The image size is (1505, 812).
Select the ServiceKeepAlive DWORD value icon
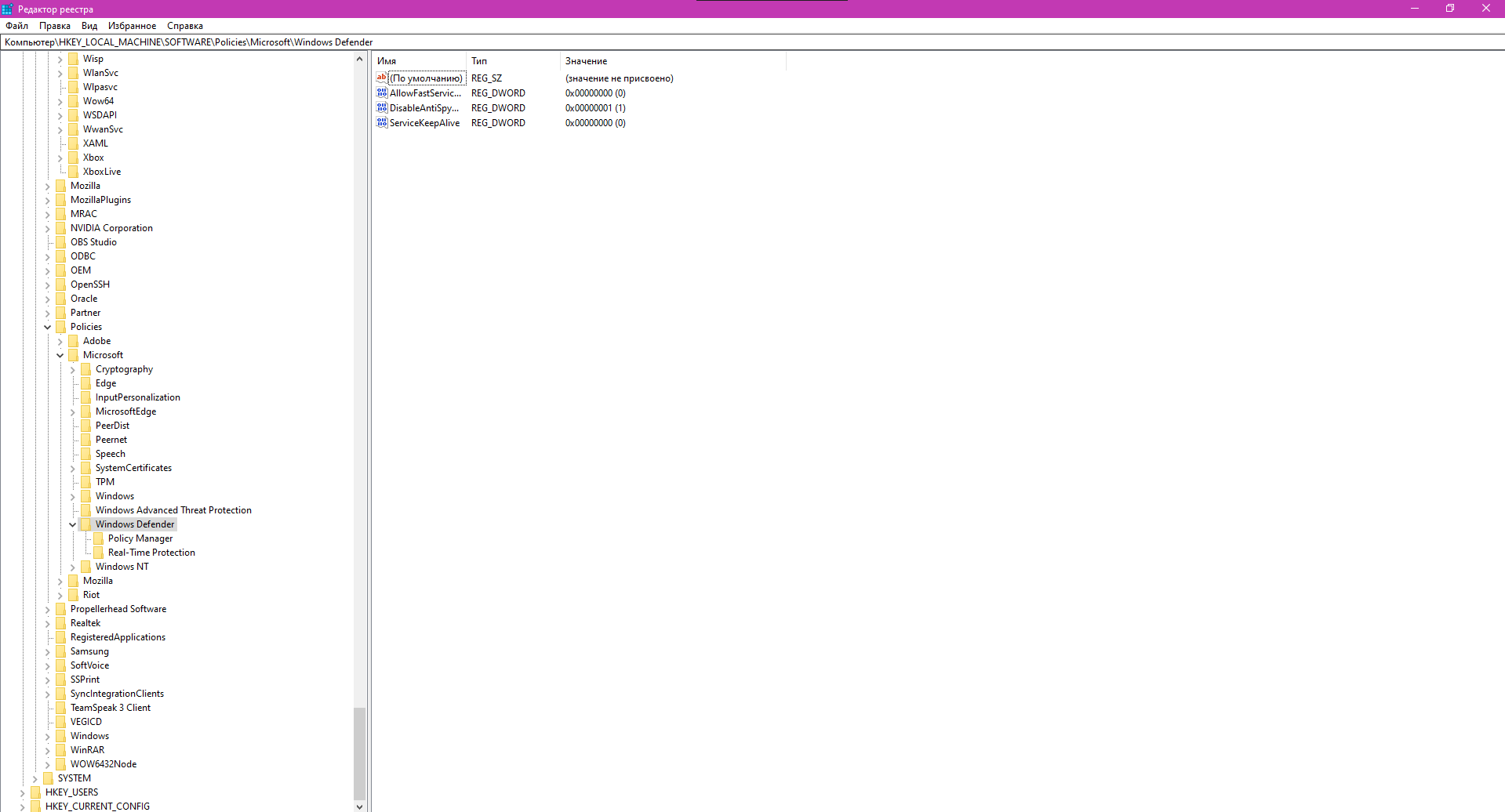(382, 123)
